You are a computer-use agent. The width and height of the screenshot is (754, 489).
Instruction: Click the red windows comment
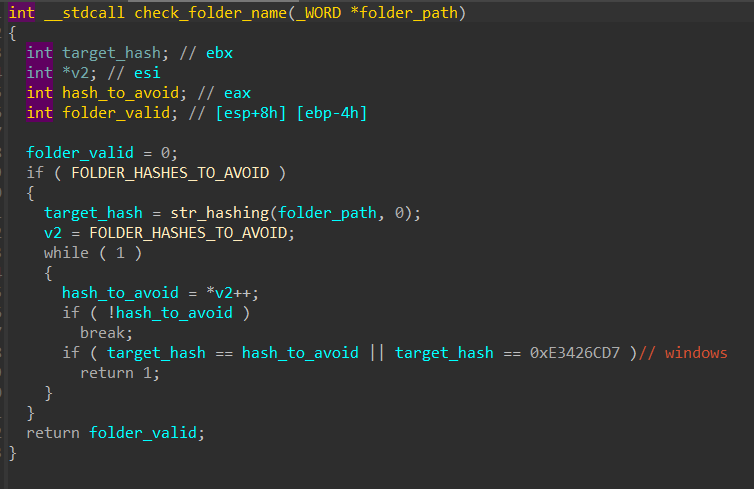(x=696, y=353)
